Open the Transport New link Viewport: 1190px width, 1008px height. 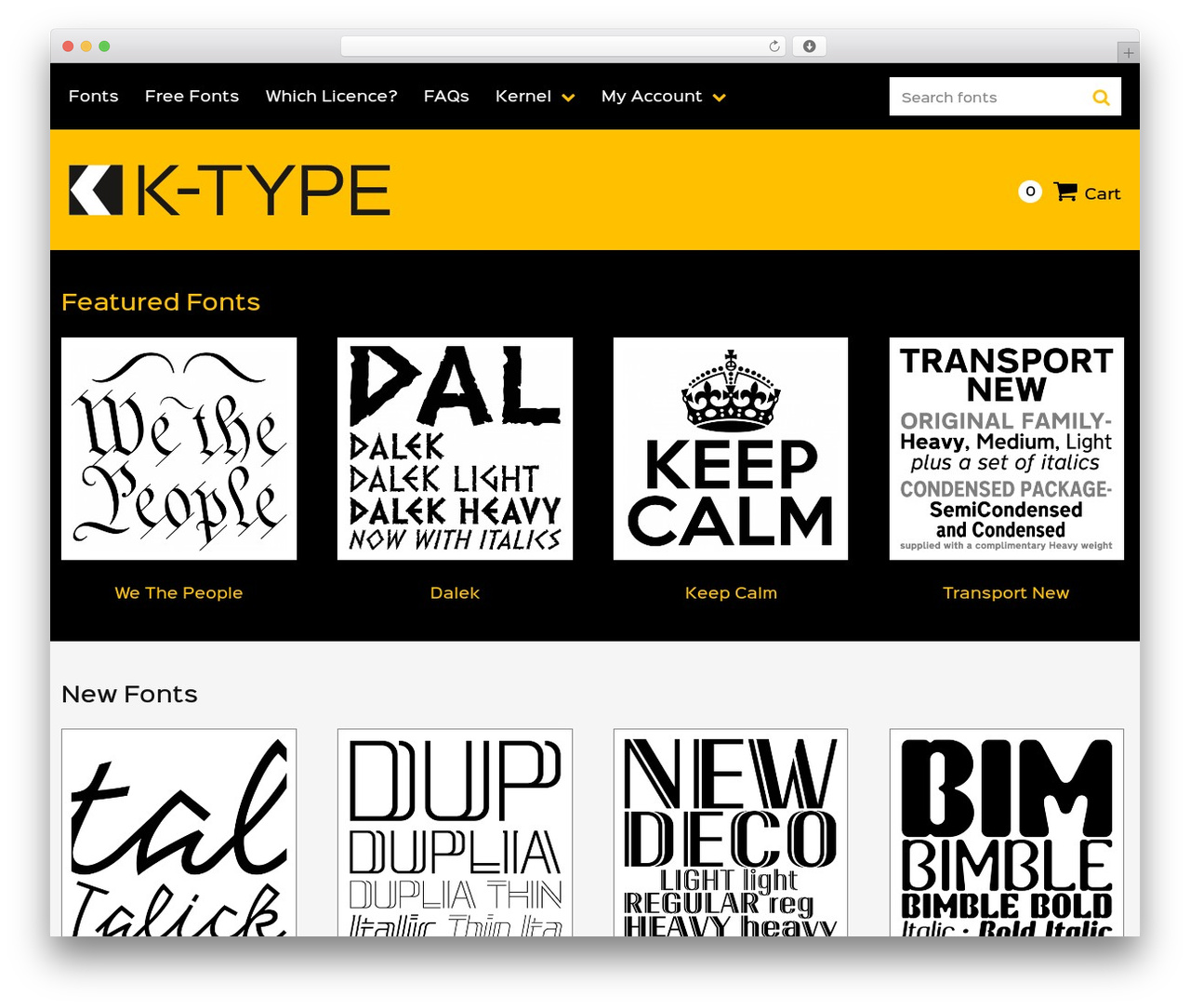point(1006,592)
